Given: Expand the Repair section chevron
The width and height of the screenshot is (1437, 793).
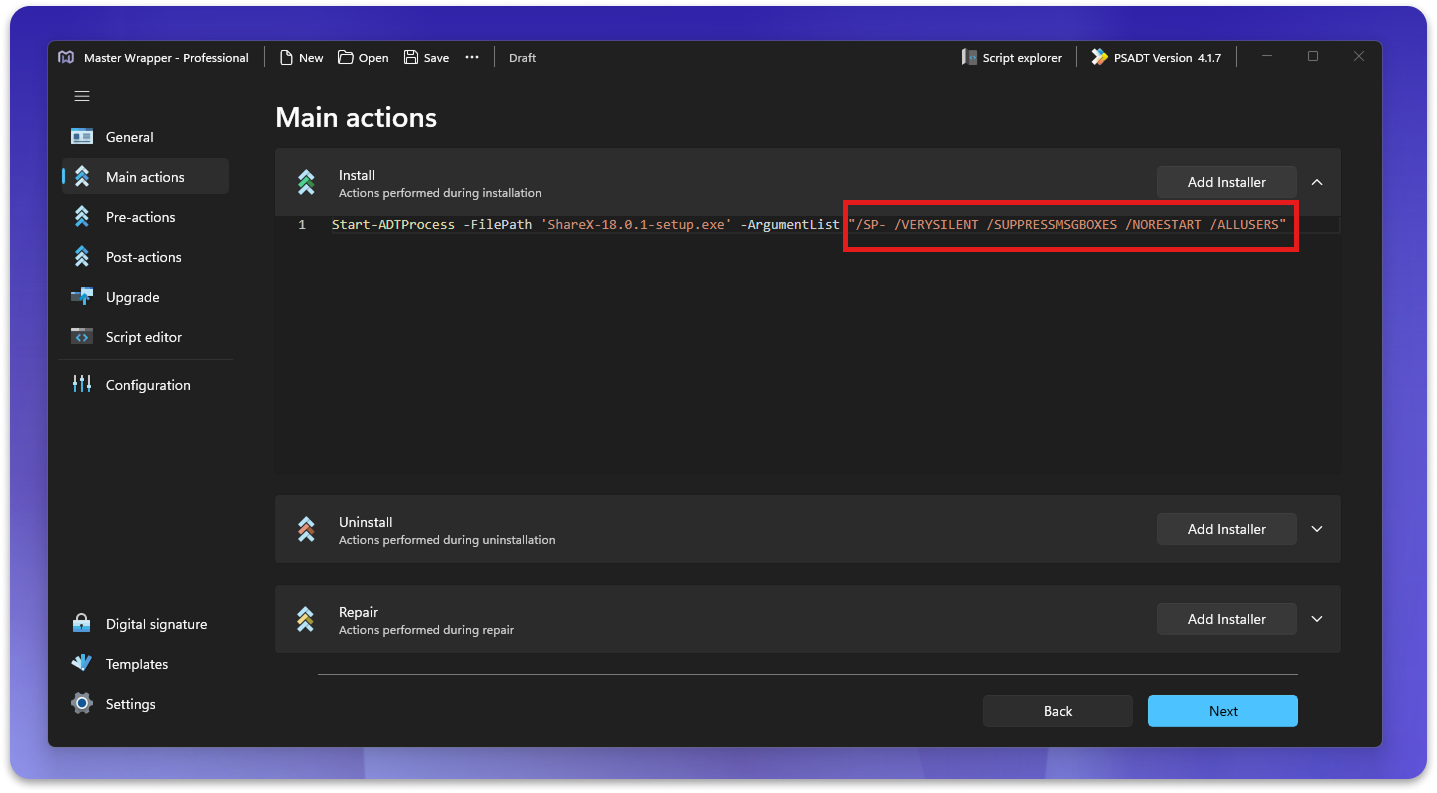Looking at the screenshot, I should tap(1317, 619).
